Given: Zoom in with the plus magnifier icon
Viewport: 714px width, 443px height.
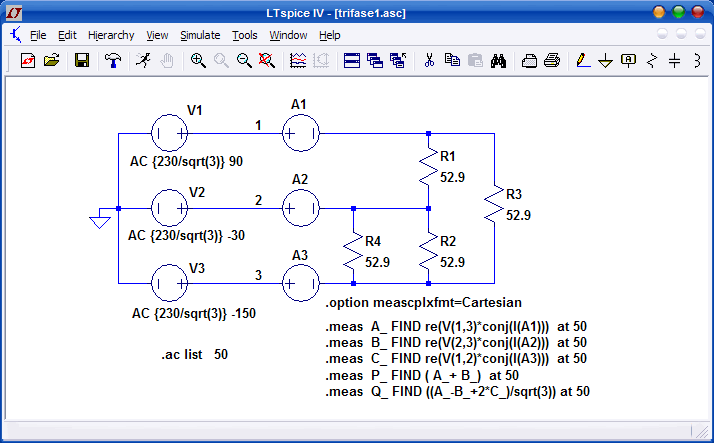Looking at the screenshot, I should (198, 61).
